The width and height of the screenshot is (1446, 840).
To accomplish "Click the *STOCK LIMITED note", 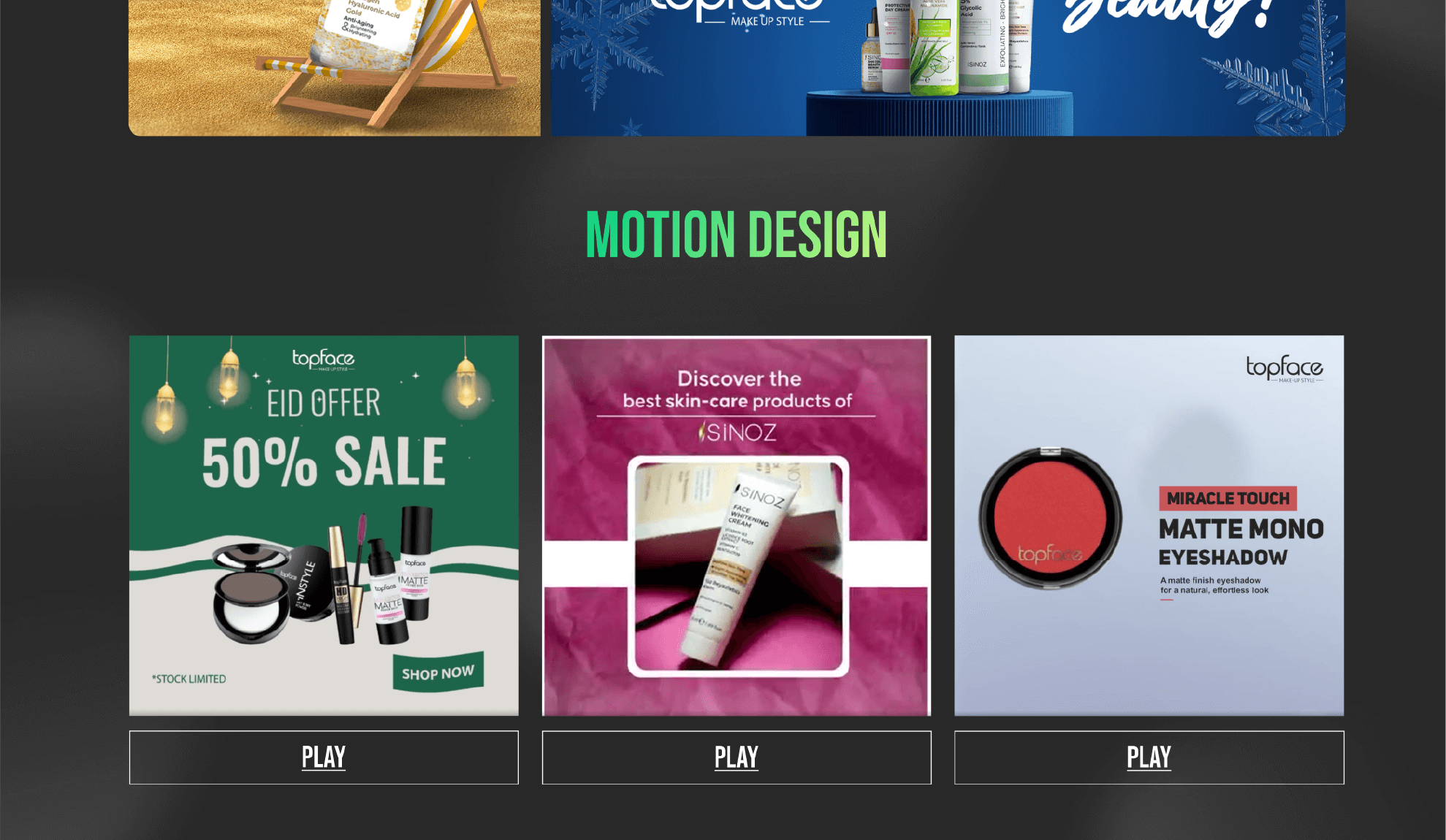I will (x=189, y=679).
